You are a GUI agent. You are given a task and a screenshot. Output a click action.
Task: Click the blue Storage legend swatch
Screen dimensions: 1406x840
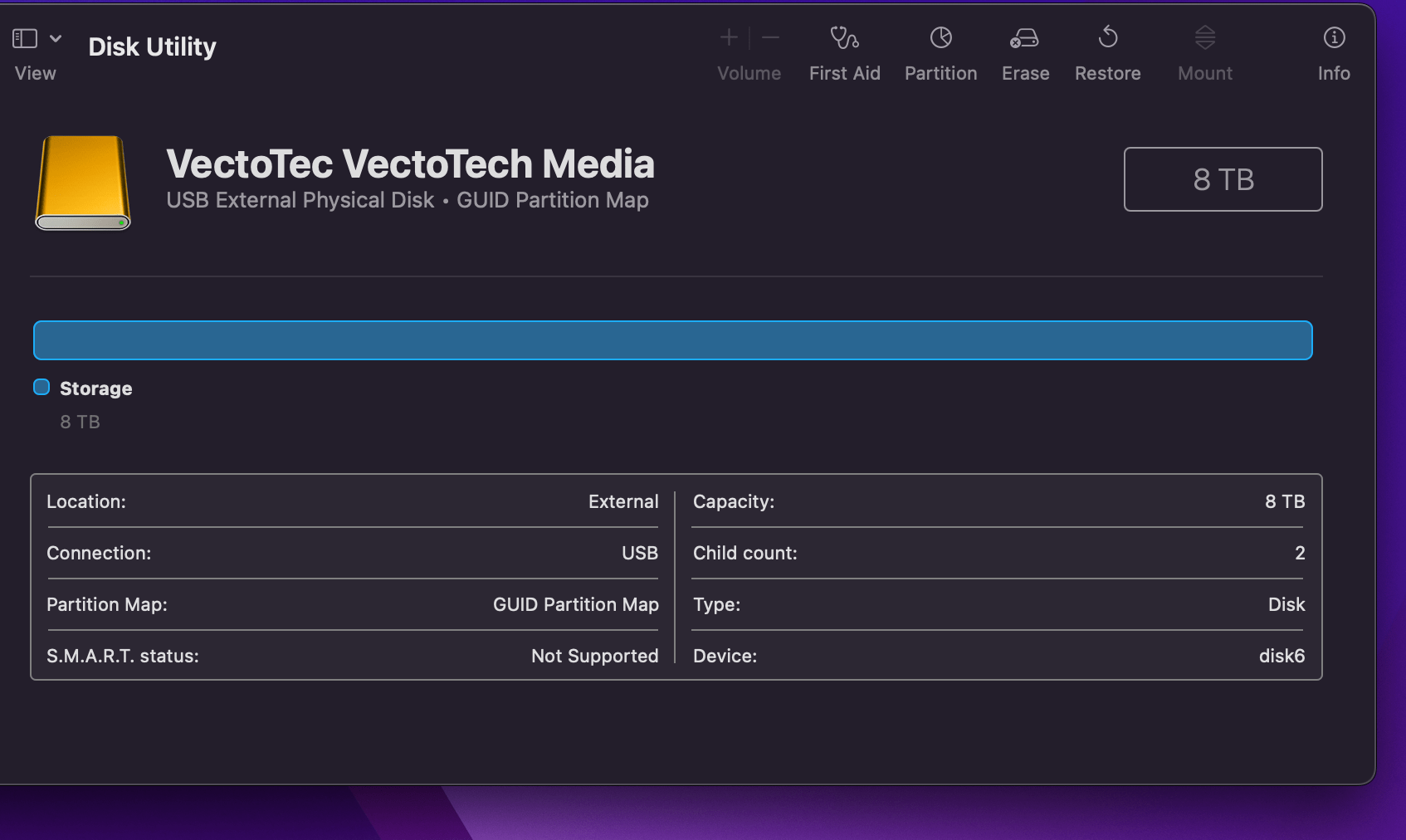click(x=41, y=388)
